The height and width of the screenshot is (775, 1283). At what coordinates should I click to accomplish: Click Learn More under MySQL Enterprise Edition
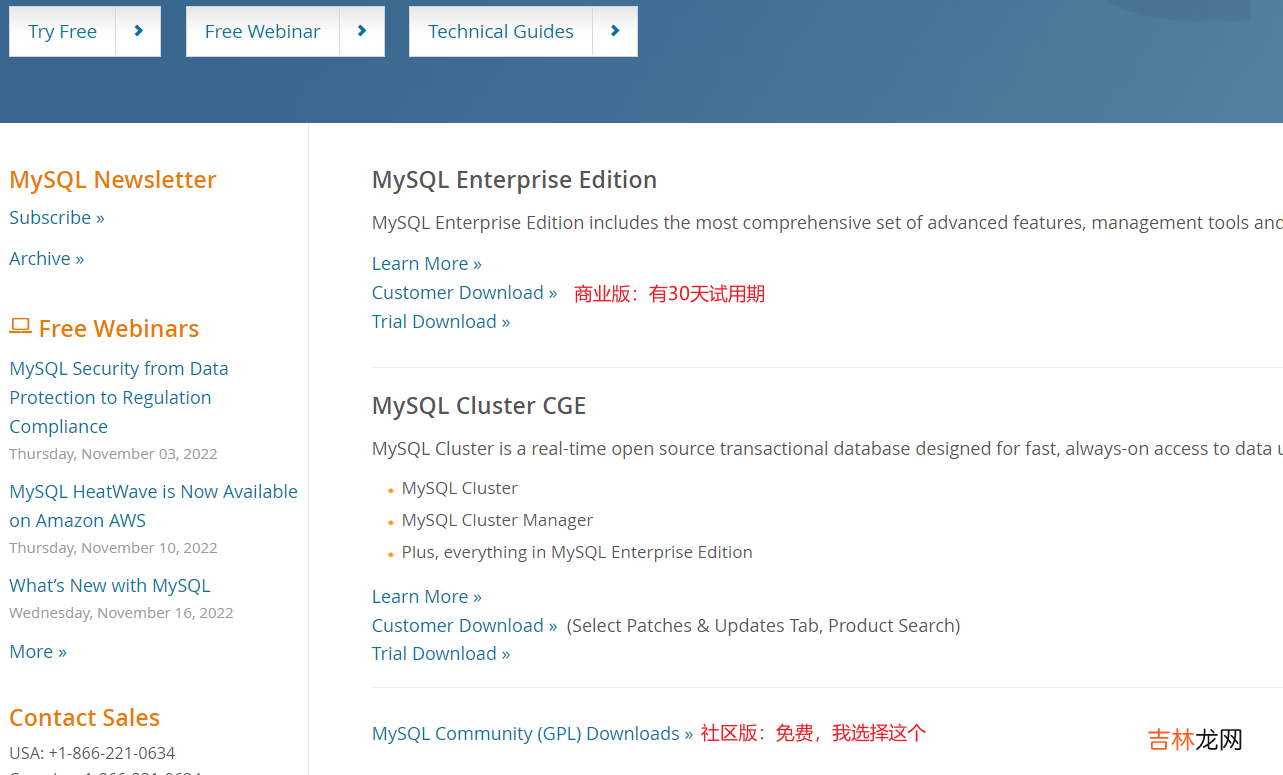pos(427,263)
